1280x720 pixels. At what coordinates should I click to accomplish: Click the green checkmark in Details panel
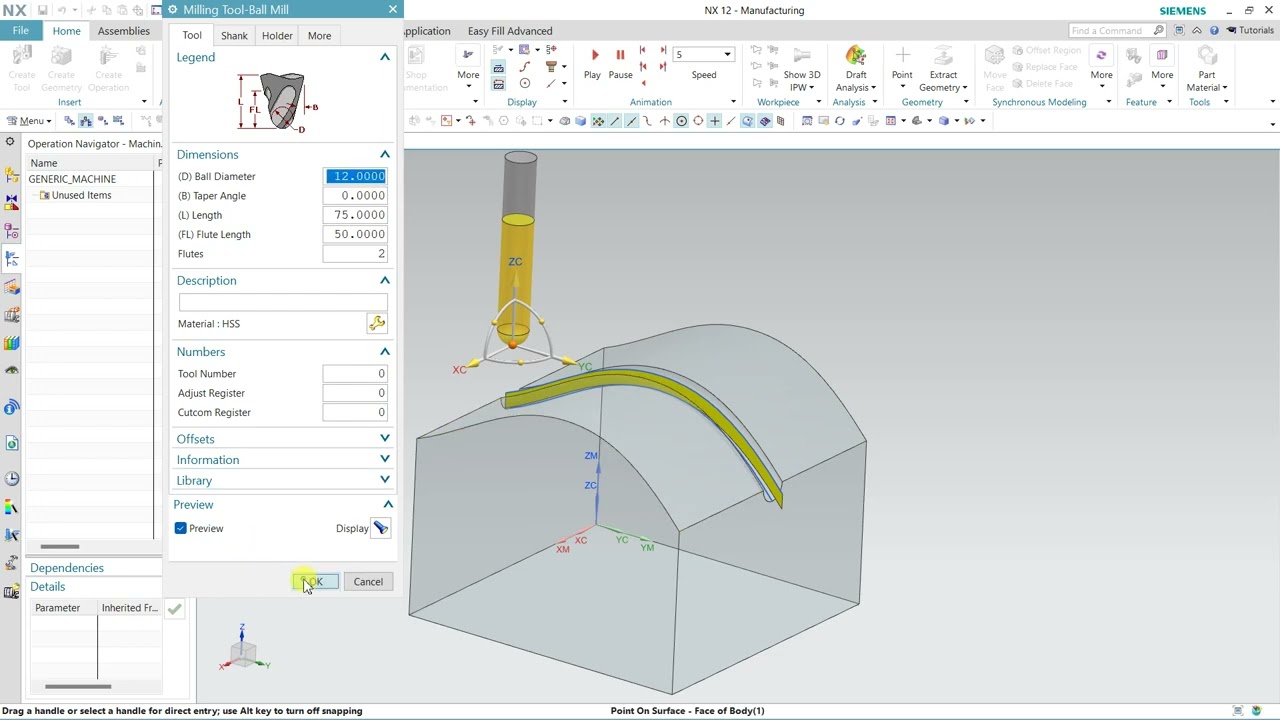pyautogui.click(x=174, y=608)
